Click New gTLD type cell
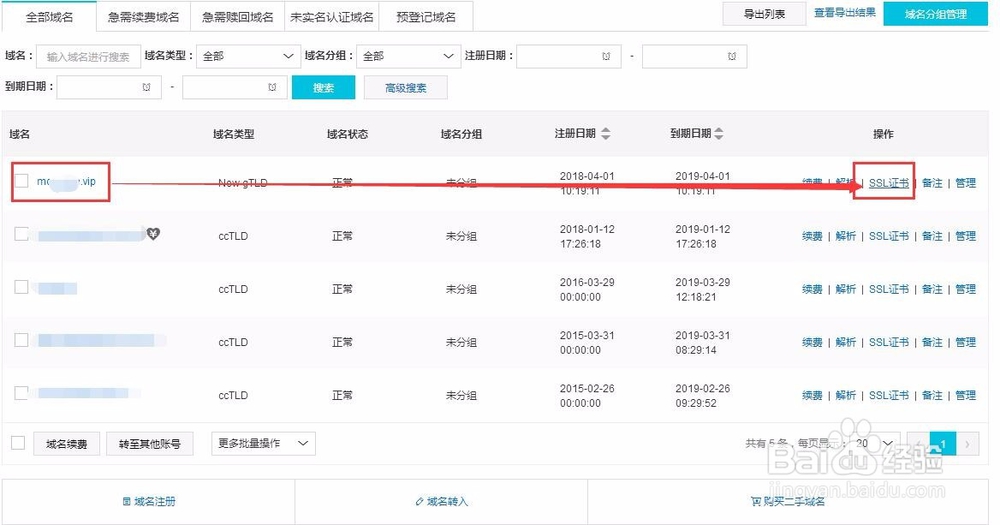1000x525 pixels. tap(242, 183)
